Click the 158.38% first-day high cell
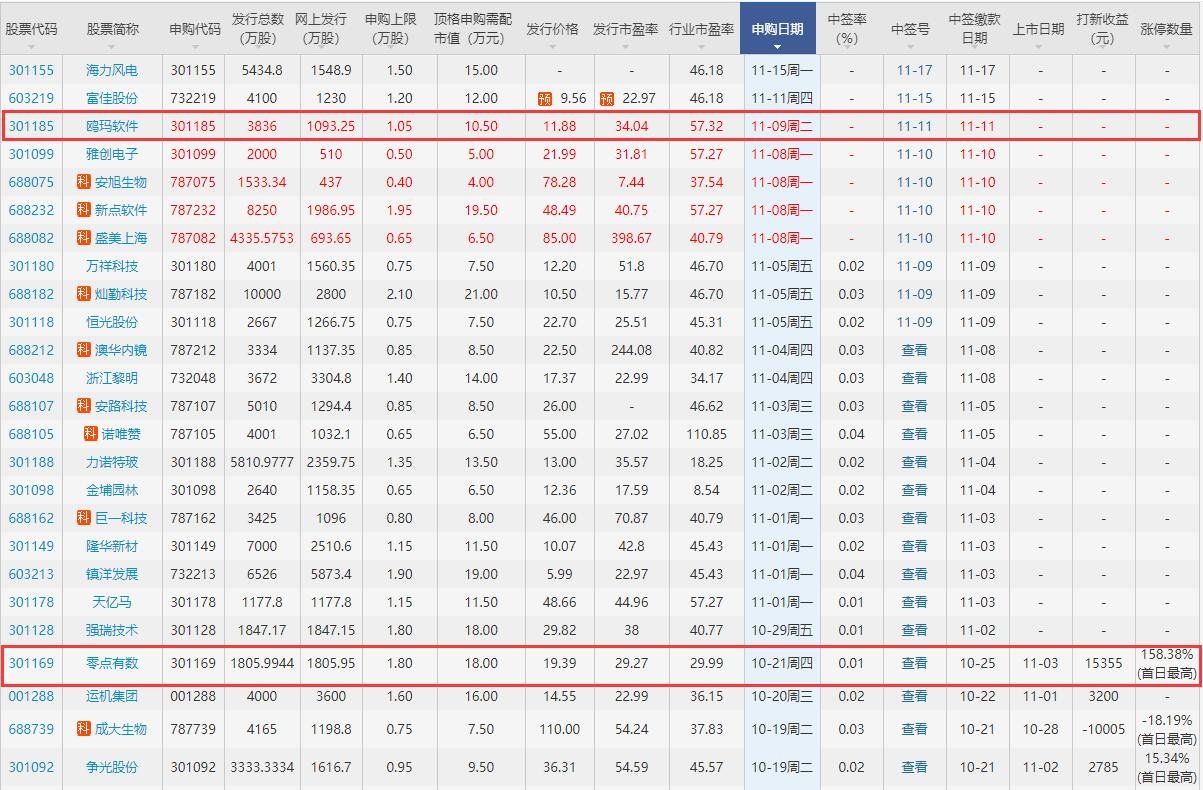The image size is (1203, 790). [1167, 663]
